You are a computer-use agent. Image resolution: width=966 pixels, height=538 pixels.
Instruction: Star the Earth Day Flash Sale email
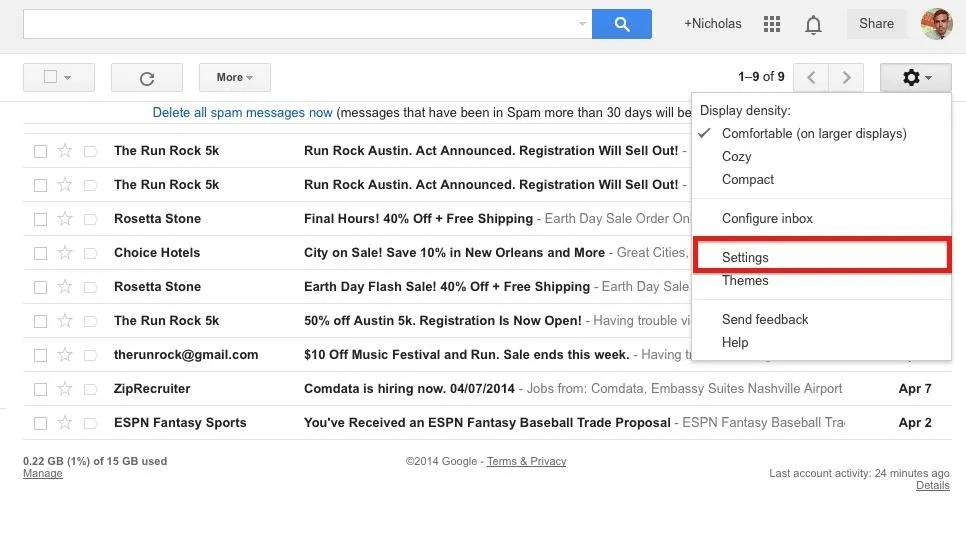65,287
